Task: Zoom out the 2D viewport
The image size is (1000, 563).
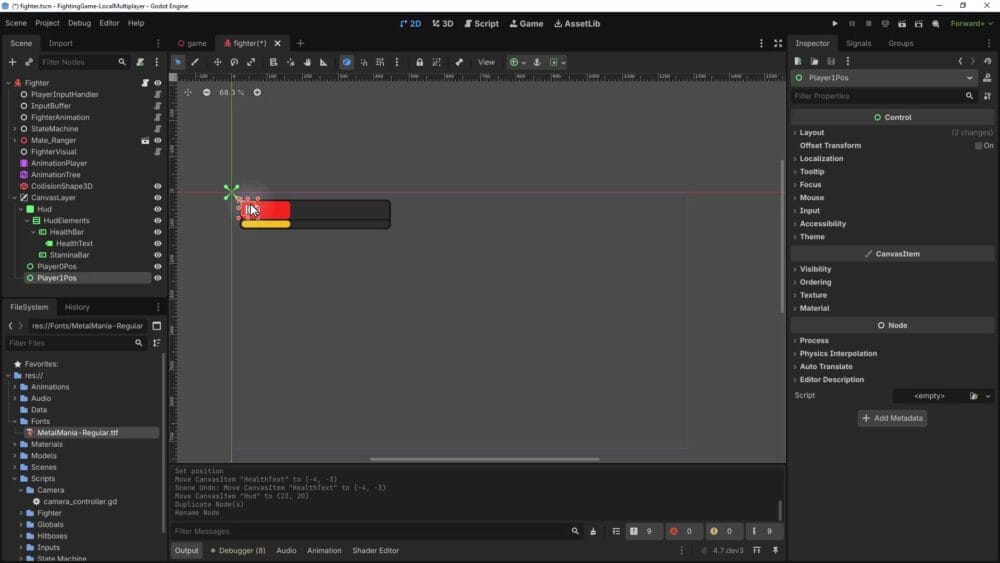Action: 207,92
